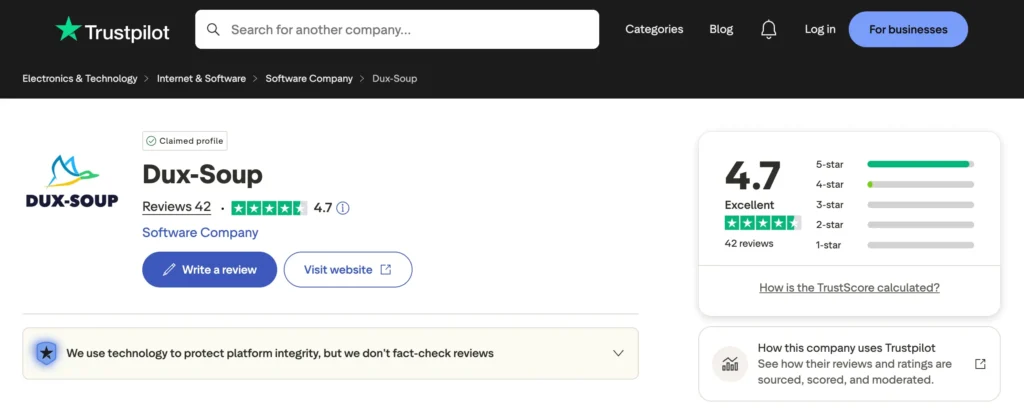Open notifications bell icon
The image size is (1024, 408).
(769, 29)
